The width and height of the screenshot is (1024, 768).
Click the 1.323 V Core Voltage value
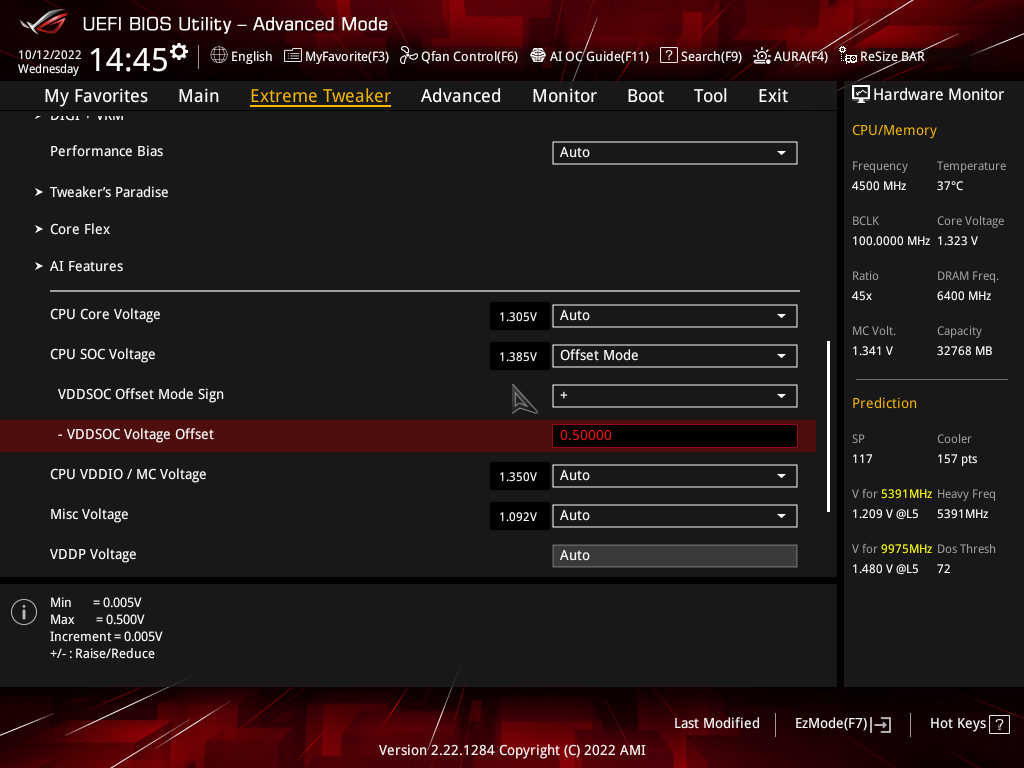957,241
